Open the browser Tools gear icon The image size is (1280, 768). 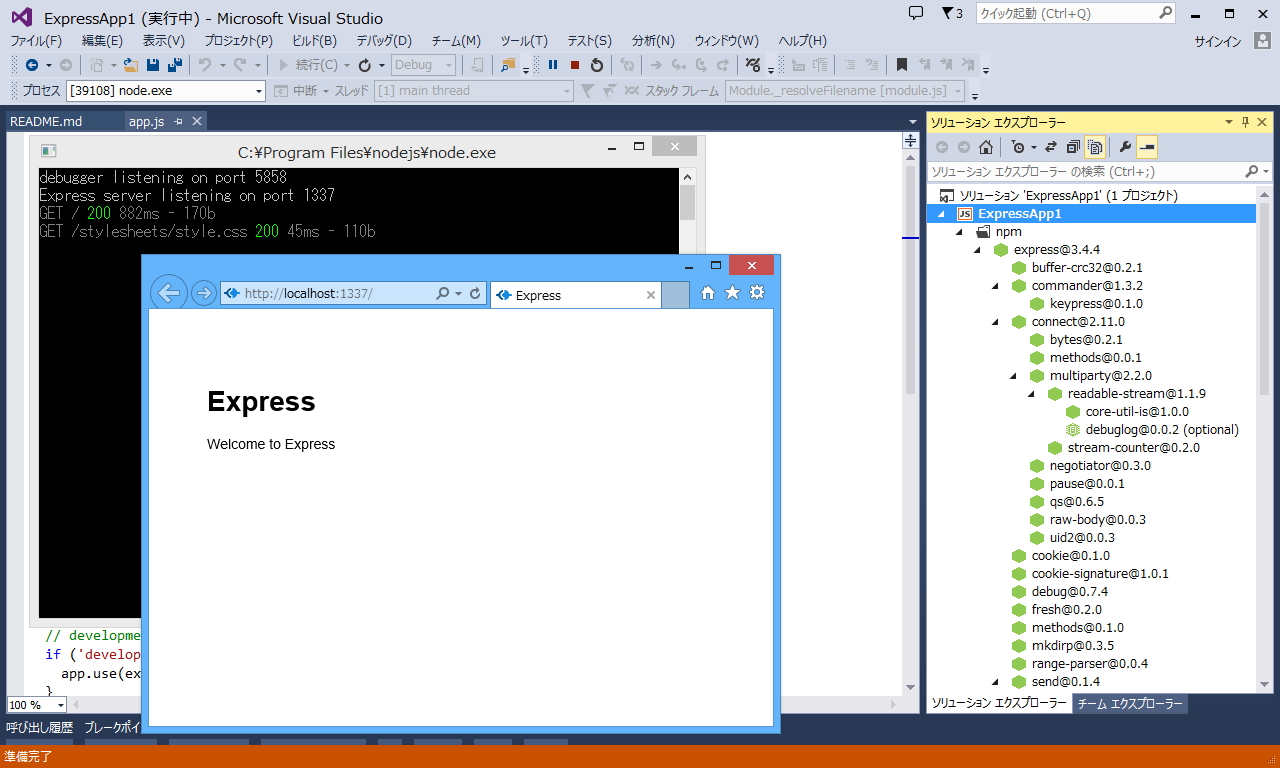[x=757, y=293]
